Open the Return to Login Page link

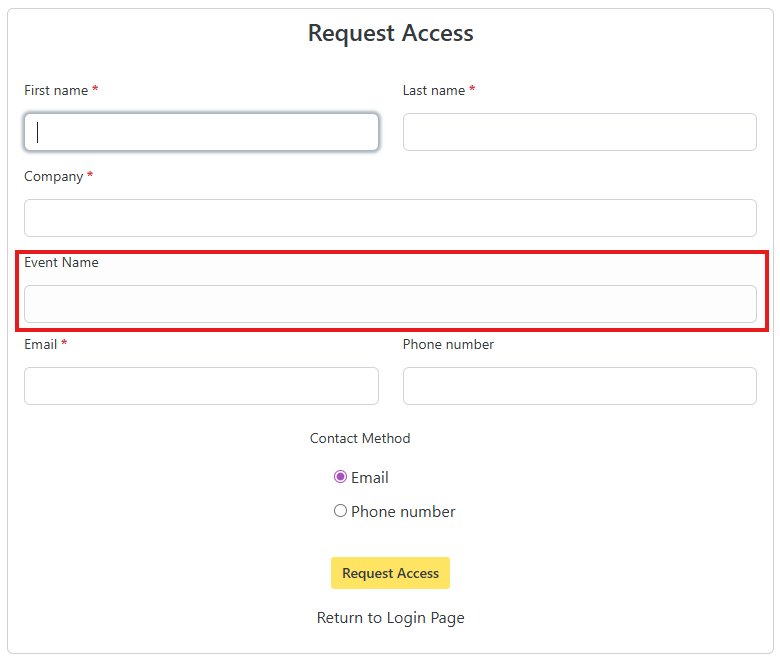point(390,618)
